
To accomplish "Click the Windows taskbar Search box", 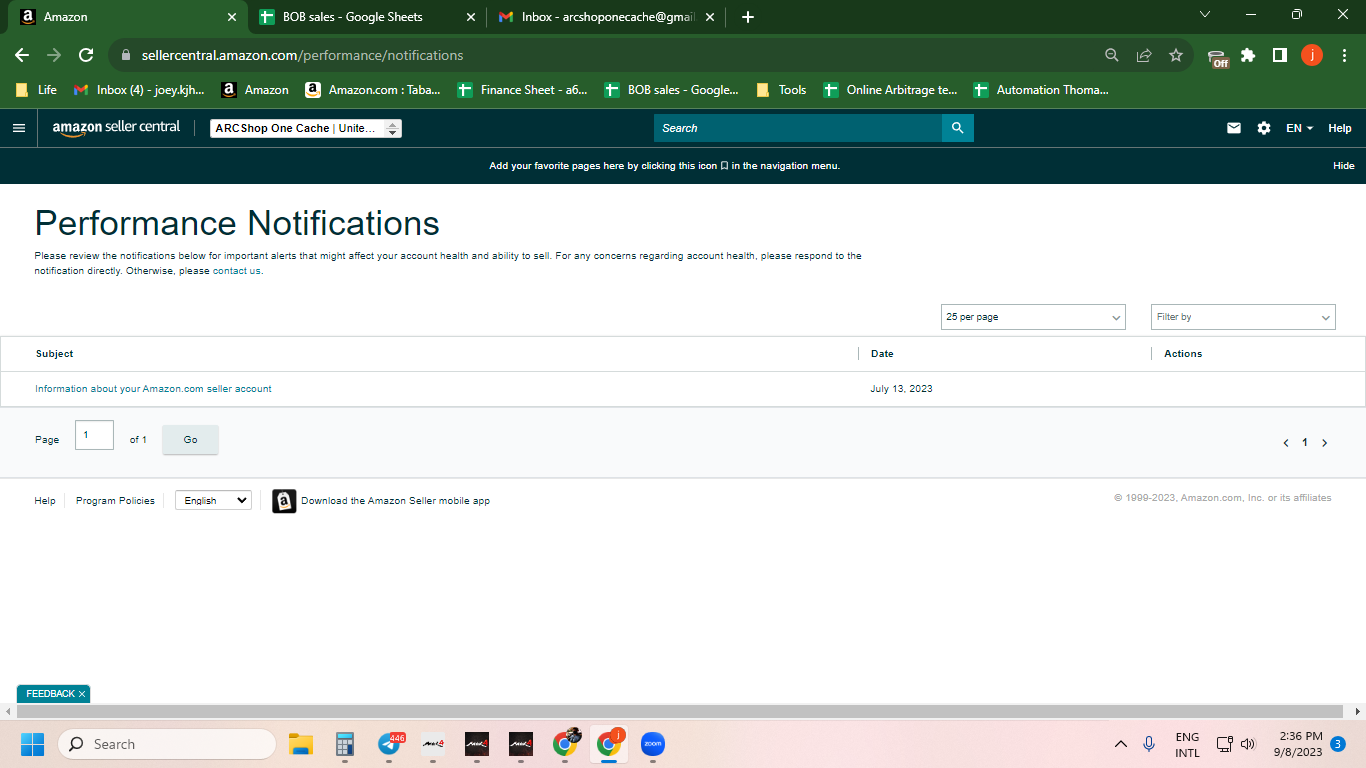I will point(167,744).
